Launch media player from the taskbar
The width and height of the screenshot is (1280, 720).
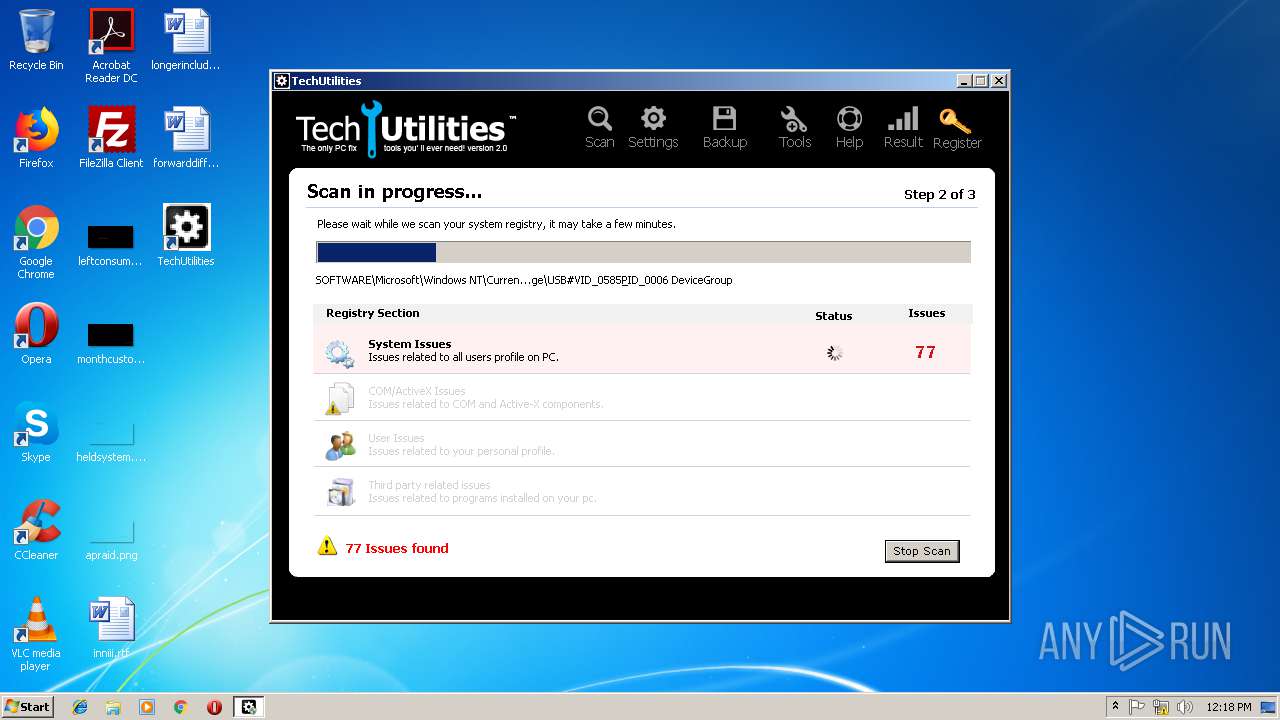(147, 707)
